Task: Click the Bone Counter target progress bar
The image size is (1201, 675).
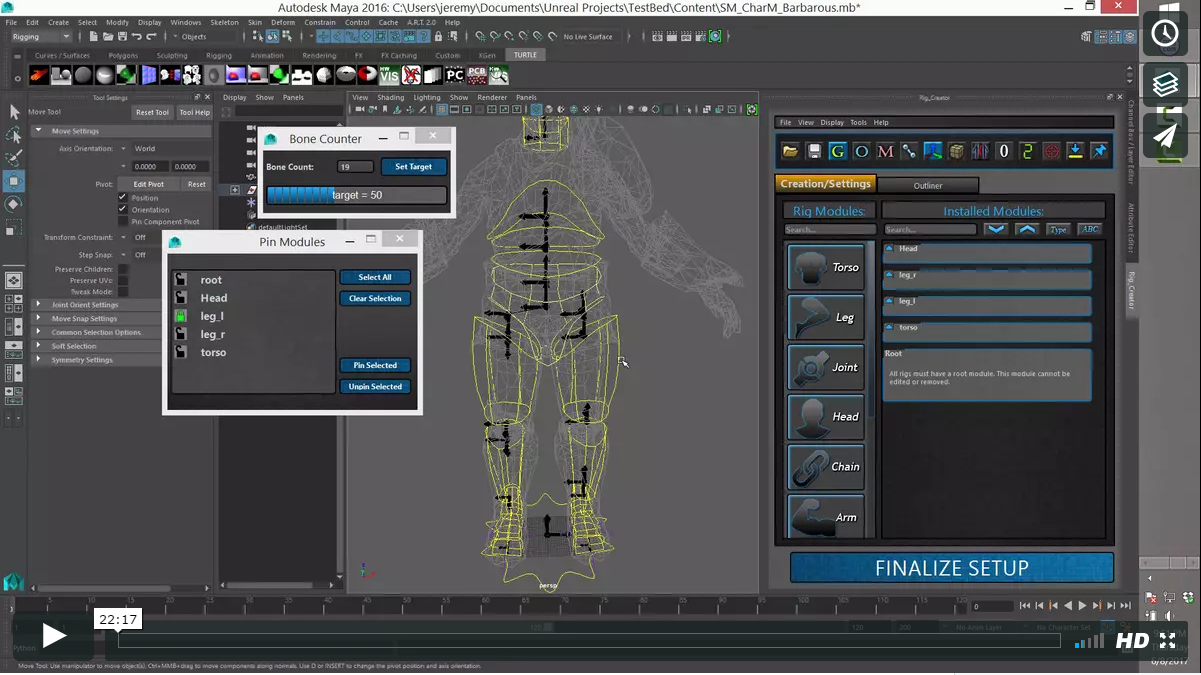Action: pyautogui.click(x=356, y=195)
